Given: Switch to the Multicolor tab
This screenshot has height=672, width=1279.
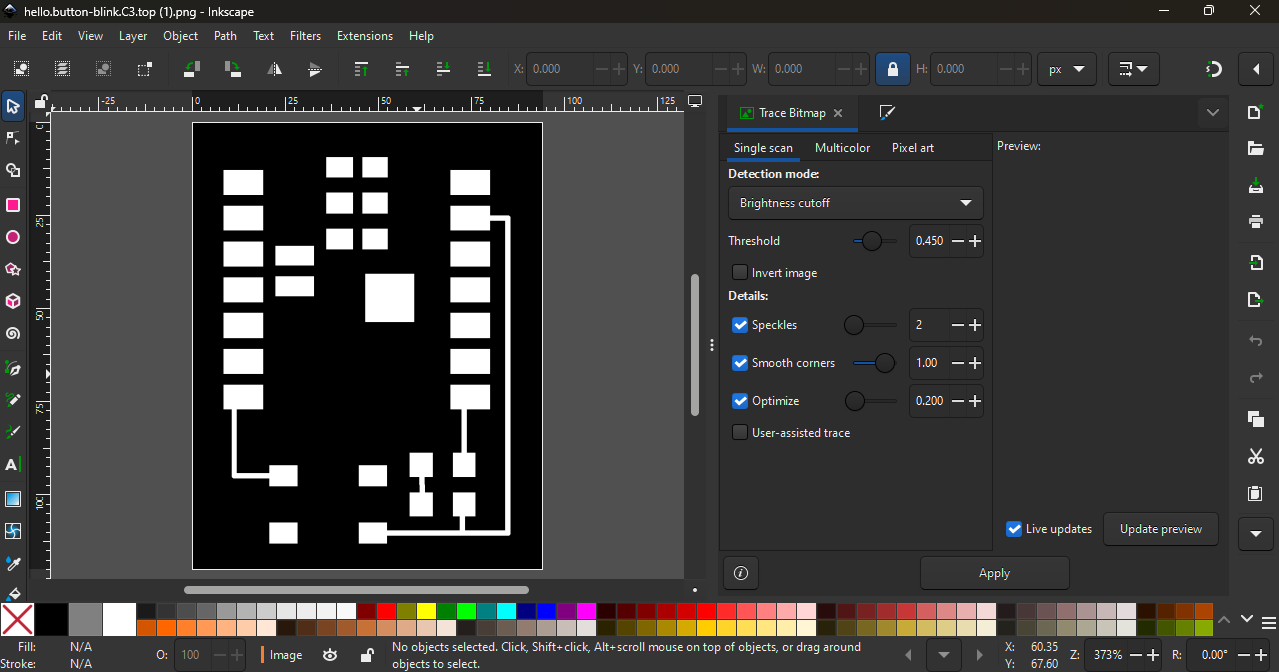Looking at the screenshot, I should click(x=842, y=148).
